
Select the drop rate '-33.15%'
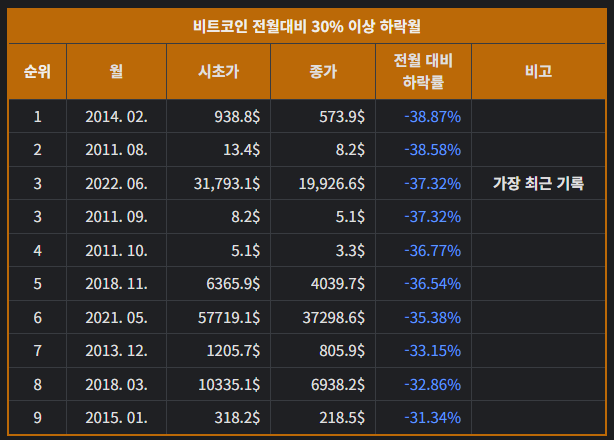pyautogui.click(x=433, y=351)
